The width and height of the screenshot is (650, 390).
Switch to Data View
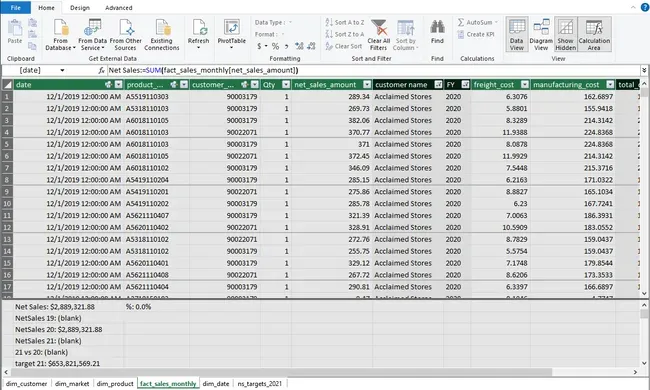(517, 34)
